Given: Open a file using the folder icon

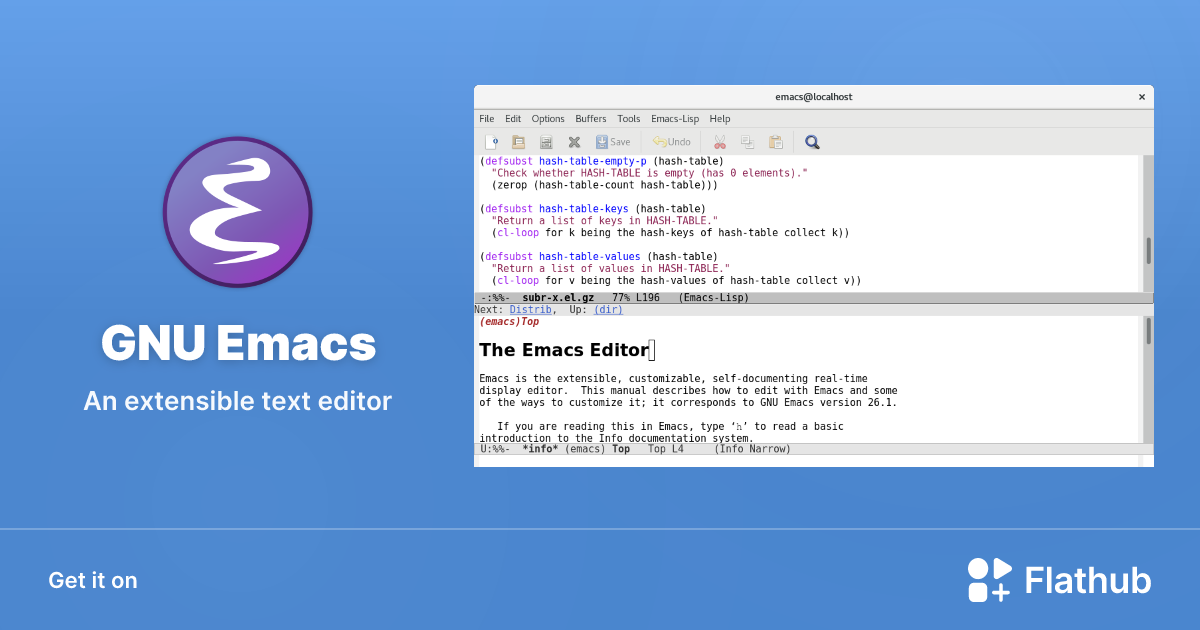Looking at the screenshot, I should (518, 141).
